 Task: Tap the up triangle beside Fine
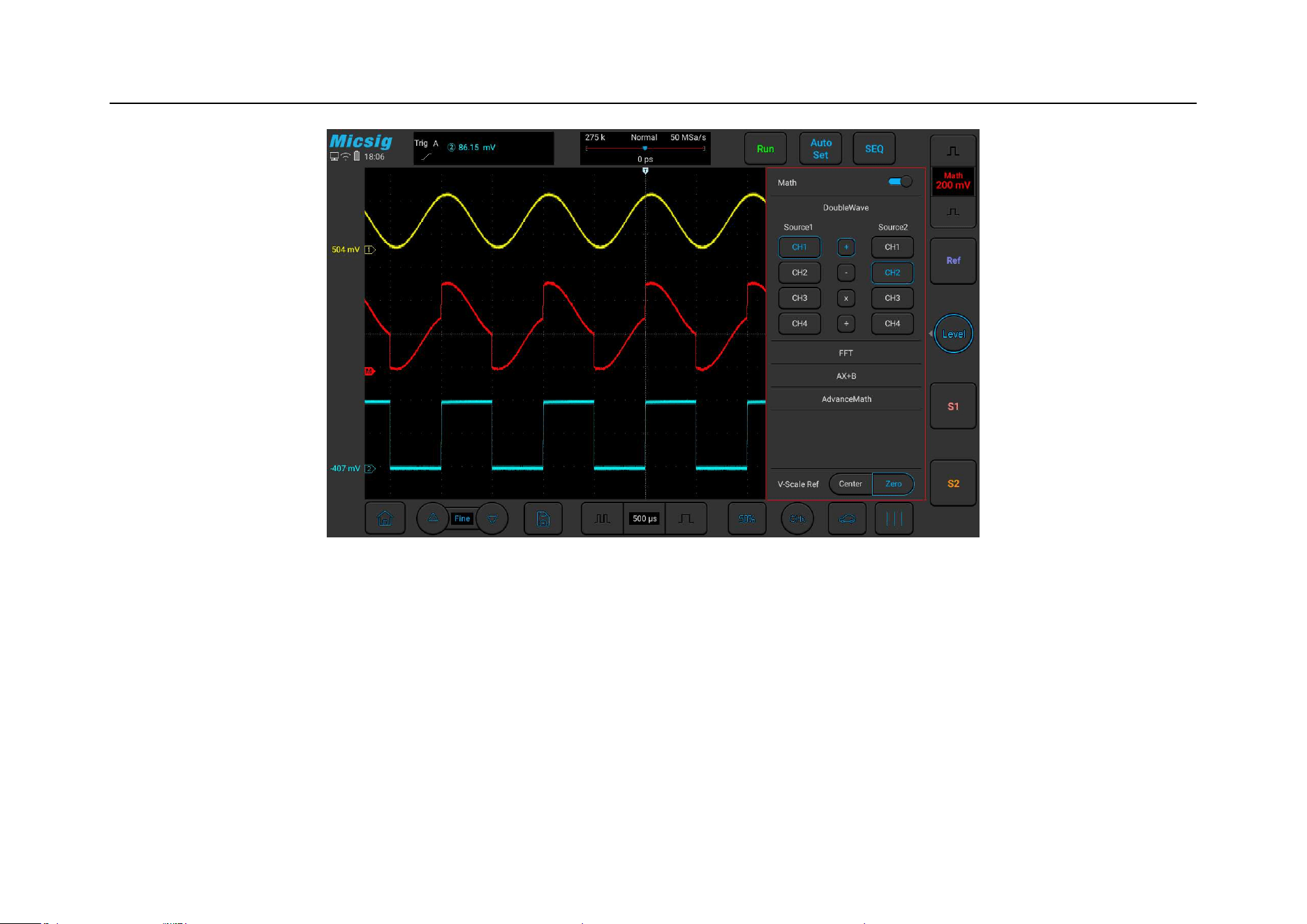coord(432,519)
